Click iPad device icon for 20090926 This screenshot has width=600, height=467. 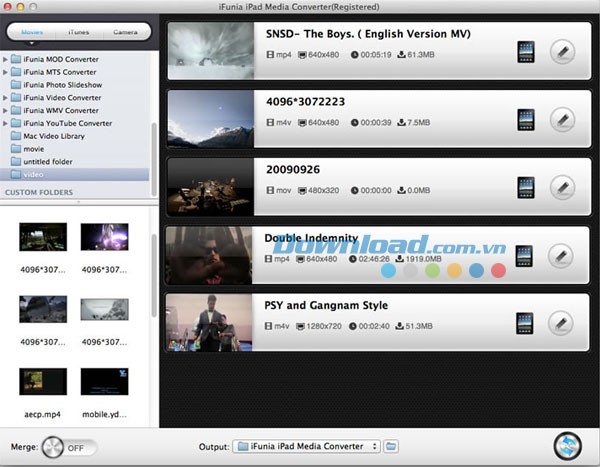(x=526, y=188)
